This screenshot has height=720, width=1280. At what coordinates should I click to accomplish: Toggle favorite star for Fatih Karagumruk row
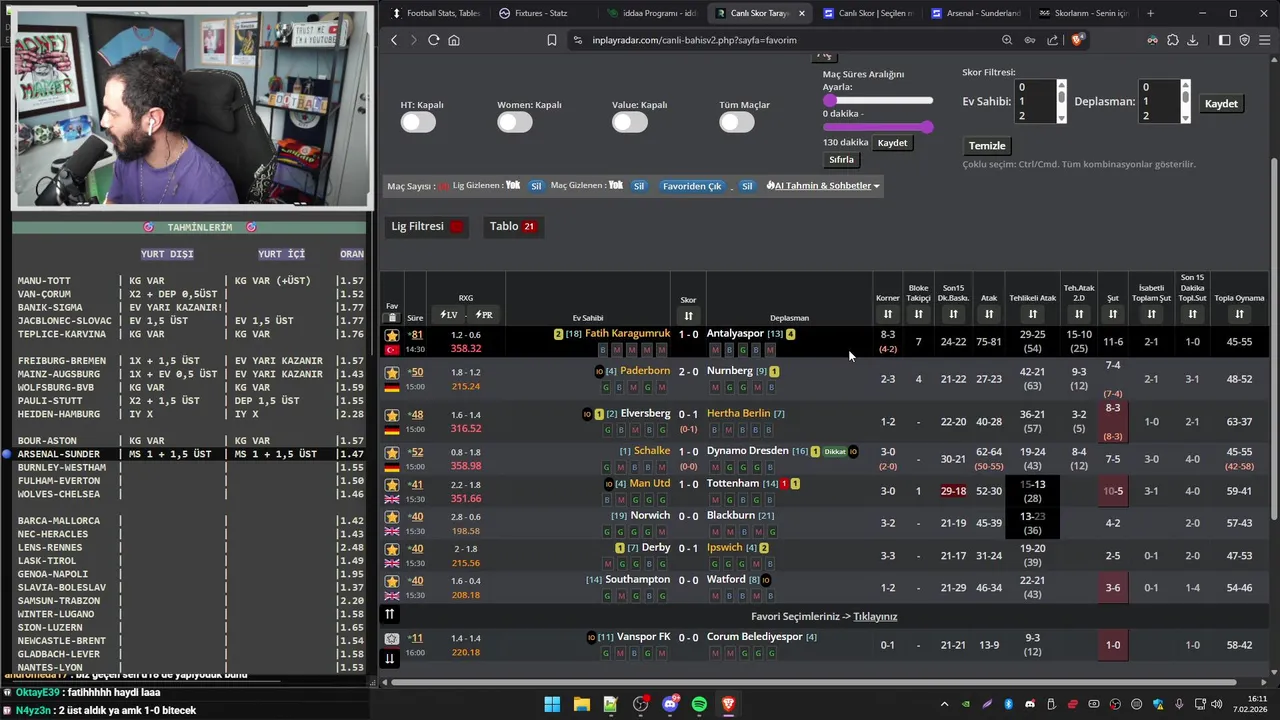[x=392, y=335]
